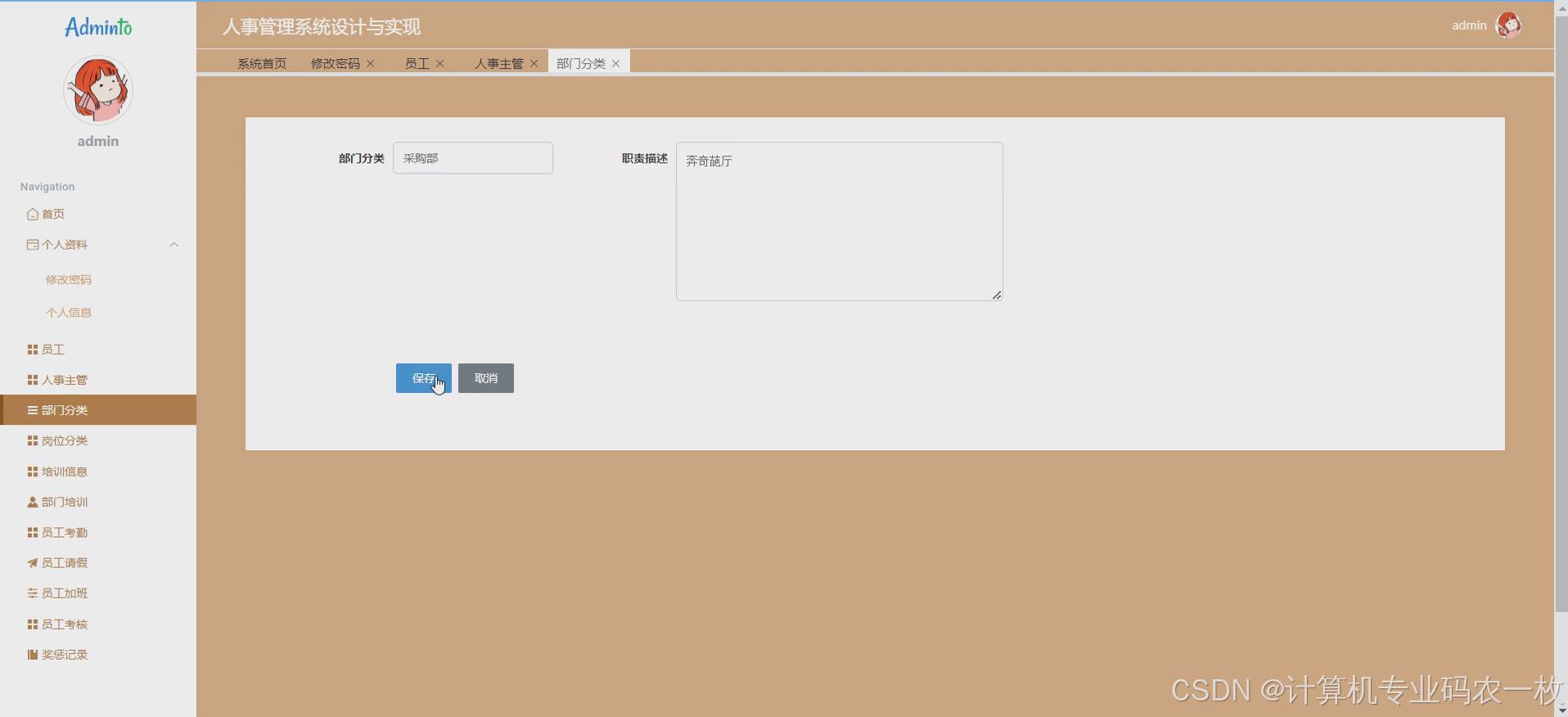The width and height of the screenshot is (1568, 717).
Task: Close the 人事主管 tab
Action: click(534, 63)
